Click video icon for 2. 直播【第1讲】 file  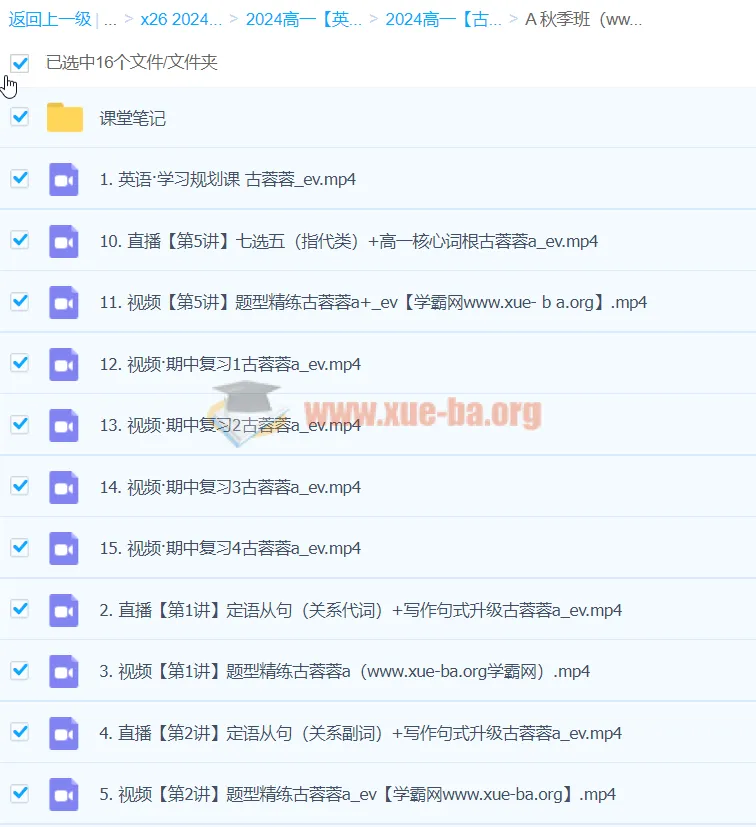coord(64,610)
